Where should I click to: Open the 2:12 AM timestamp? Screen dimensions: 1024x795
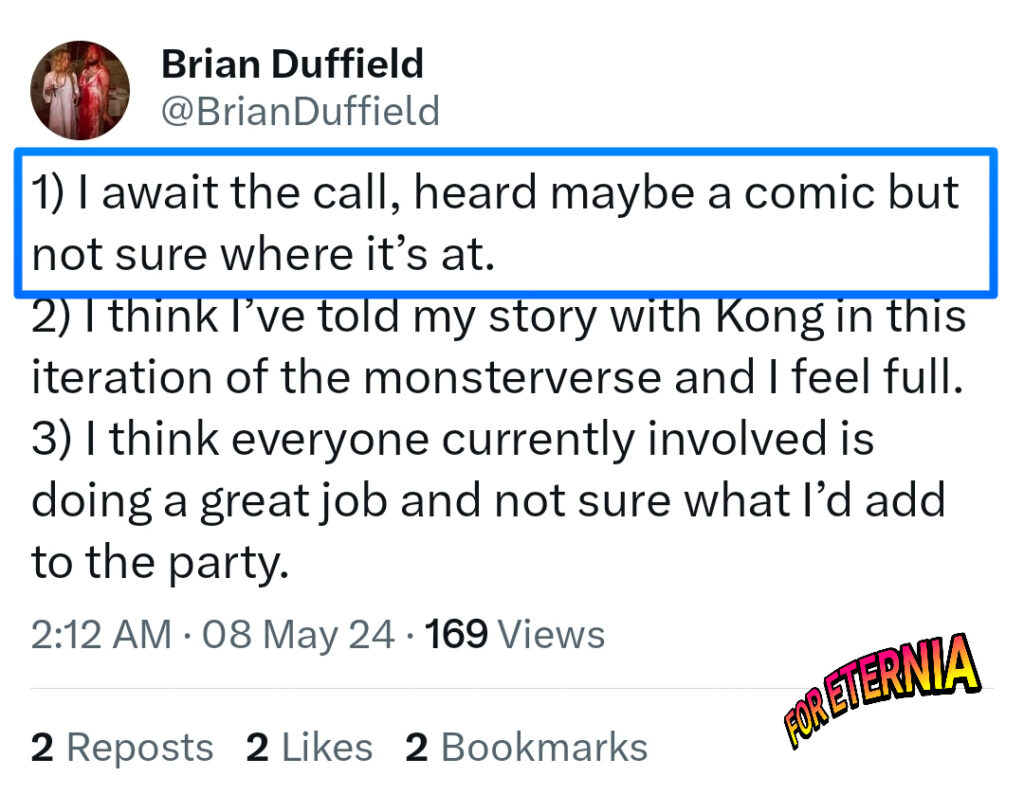click(100, 635)
